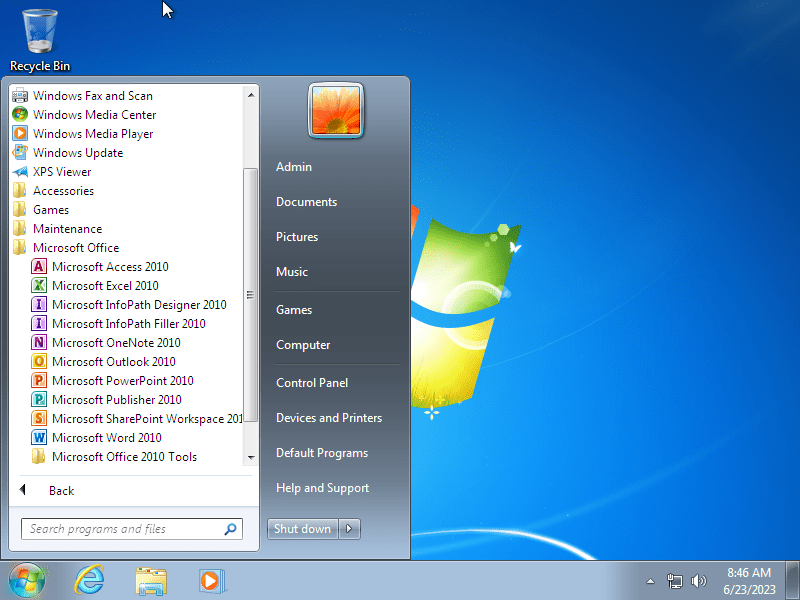Open Default Programs
This screenshot has width=800, height=600.
[x=322, y=453]
